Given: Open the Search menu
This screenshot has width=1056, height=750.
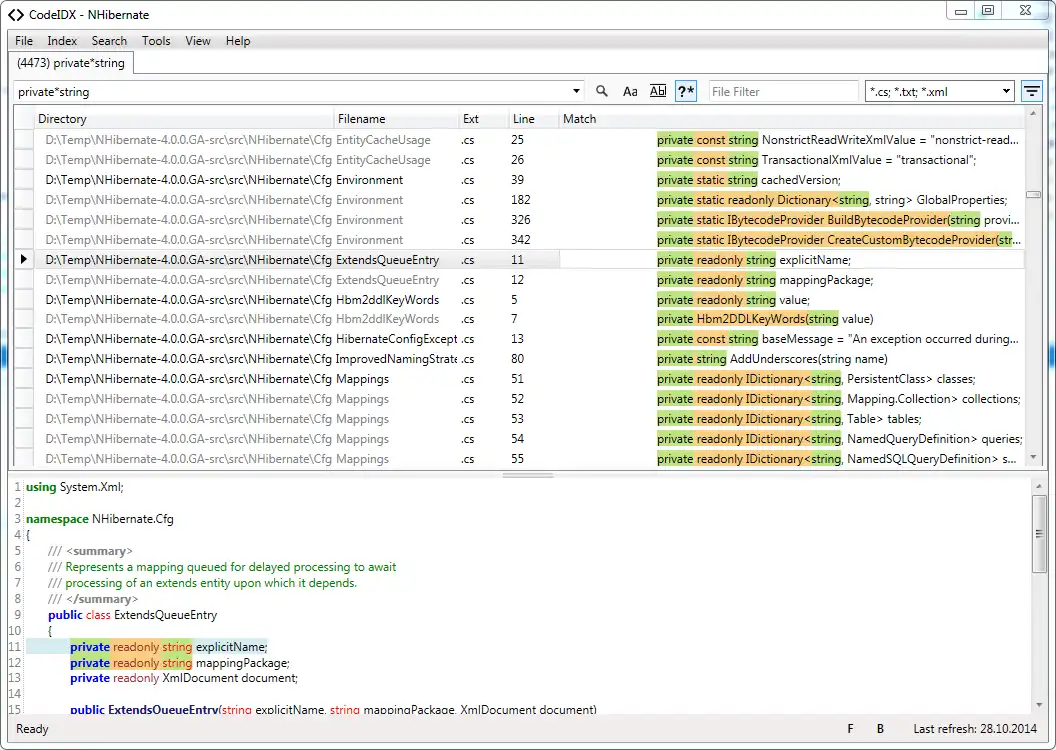Looking at the screenshot, I should (109, 40).
